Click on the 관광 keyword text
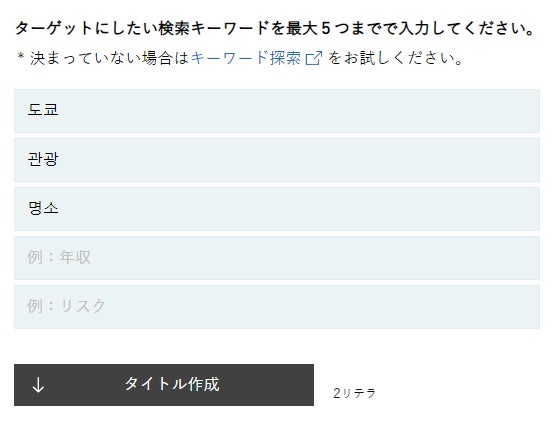The image size is (555, 421). coord(43,159)
